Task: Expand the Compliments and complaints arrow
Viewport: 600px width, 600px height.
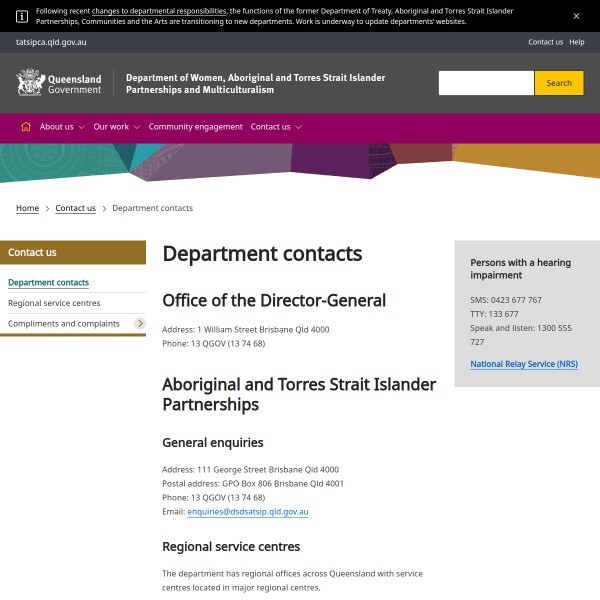Action: pos(139,324)
